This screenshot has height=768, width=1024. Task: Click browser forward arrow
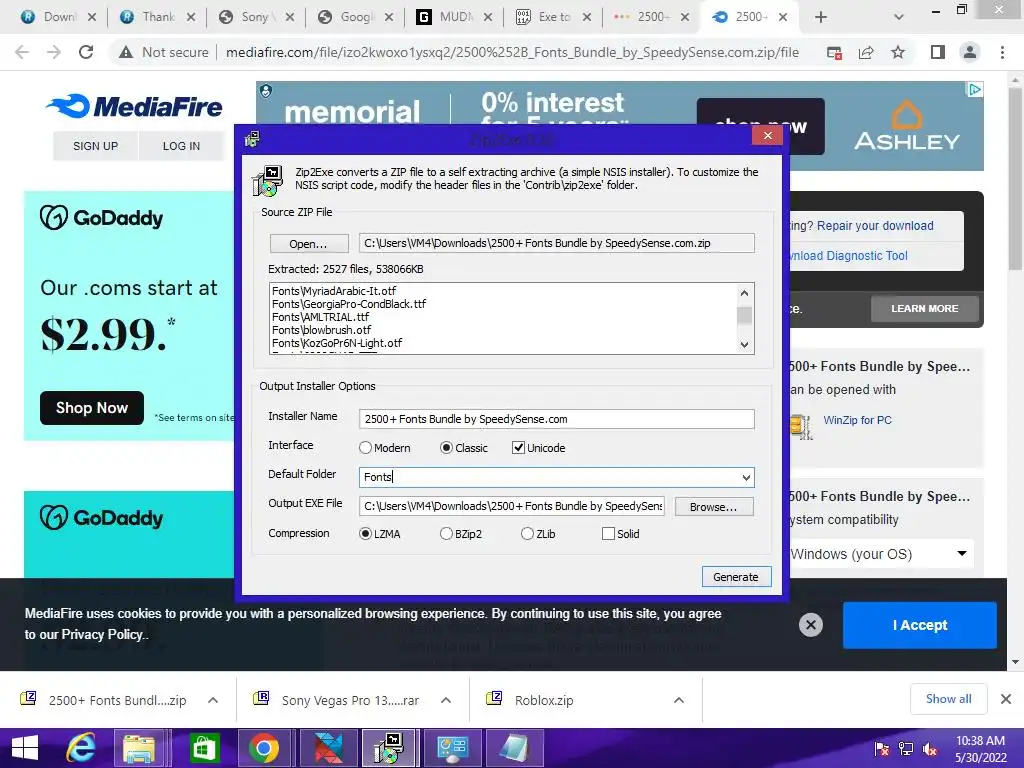tap(54, 52)
